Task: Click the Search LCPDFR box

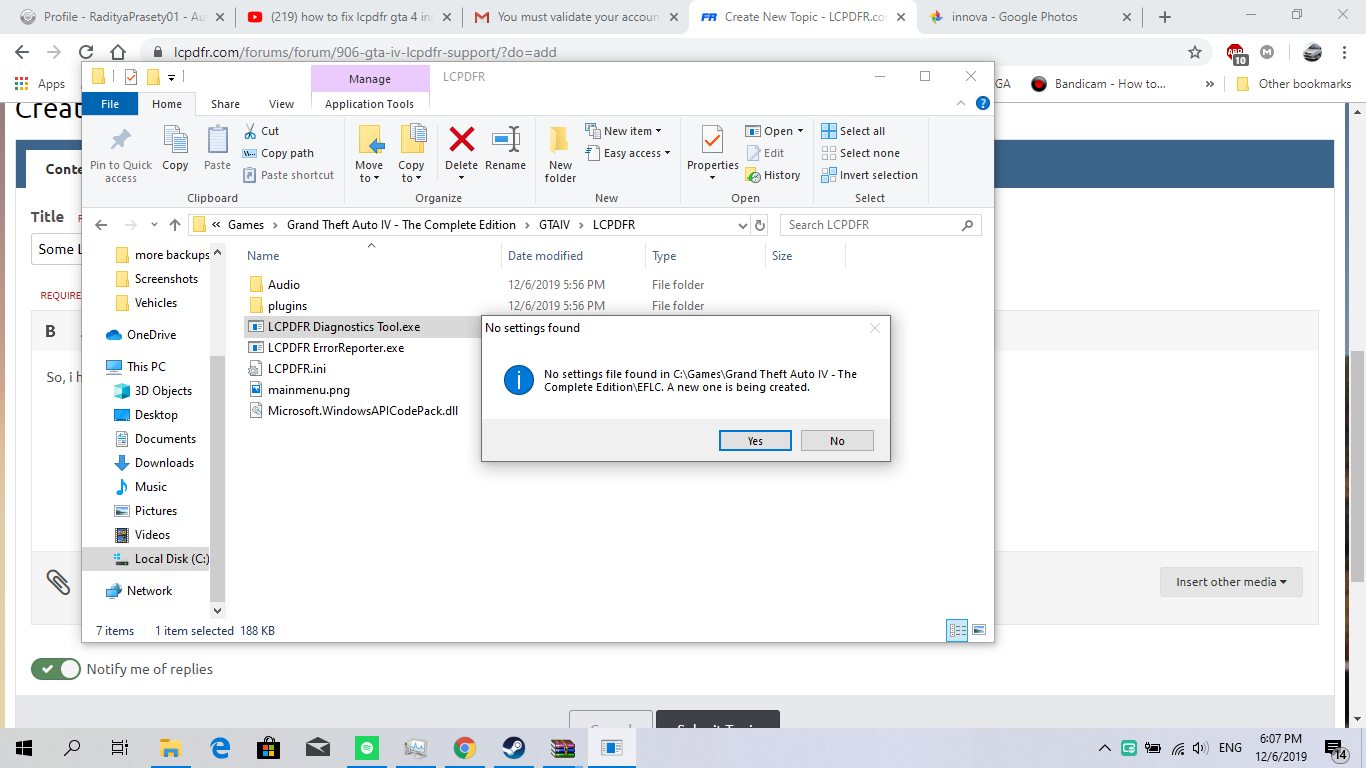Action: 880,225
